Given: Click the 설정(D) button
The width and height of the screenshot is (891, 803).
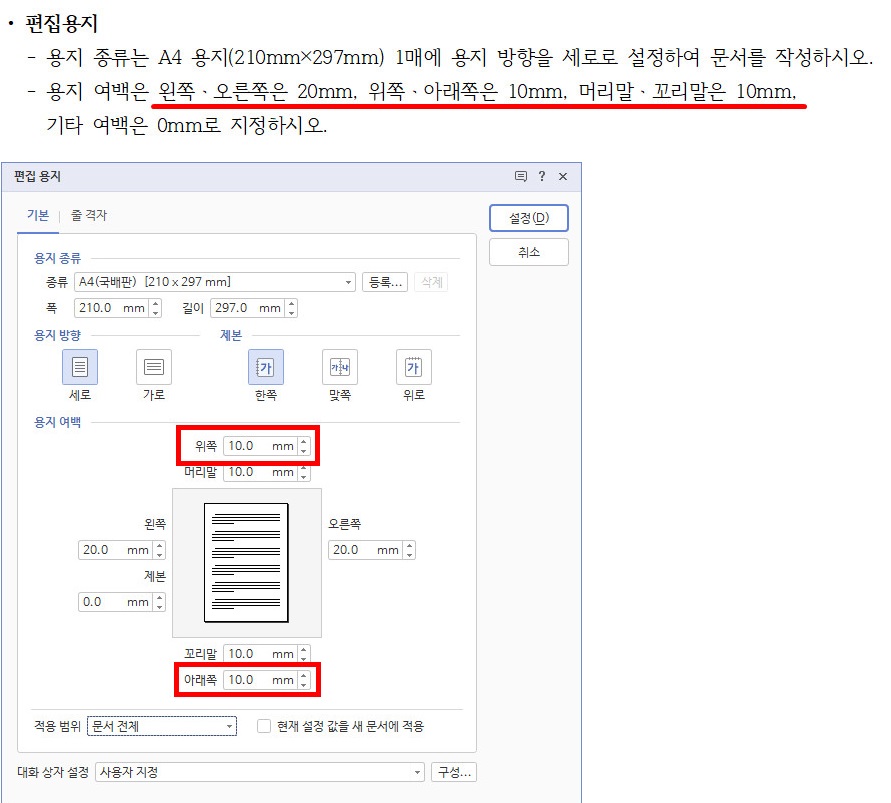Looking at the screenshot, I should click(x=528, y=218).
